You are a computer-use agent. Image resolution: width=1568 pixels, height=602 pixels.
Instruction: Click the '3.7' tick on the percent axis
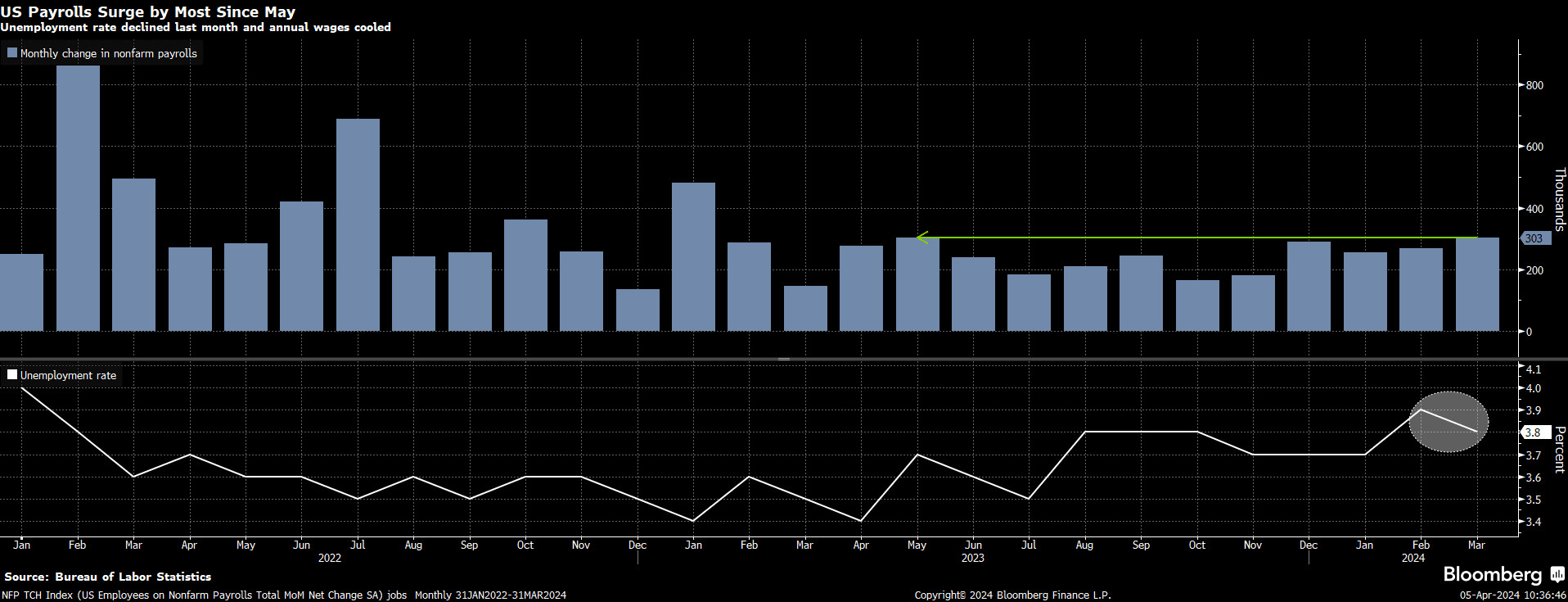[x=1533, y=455]
